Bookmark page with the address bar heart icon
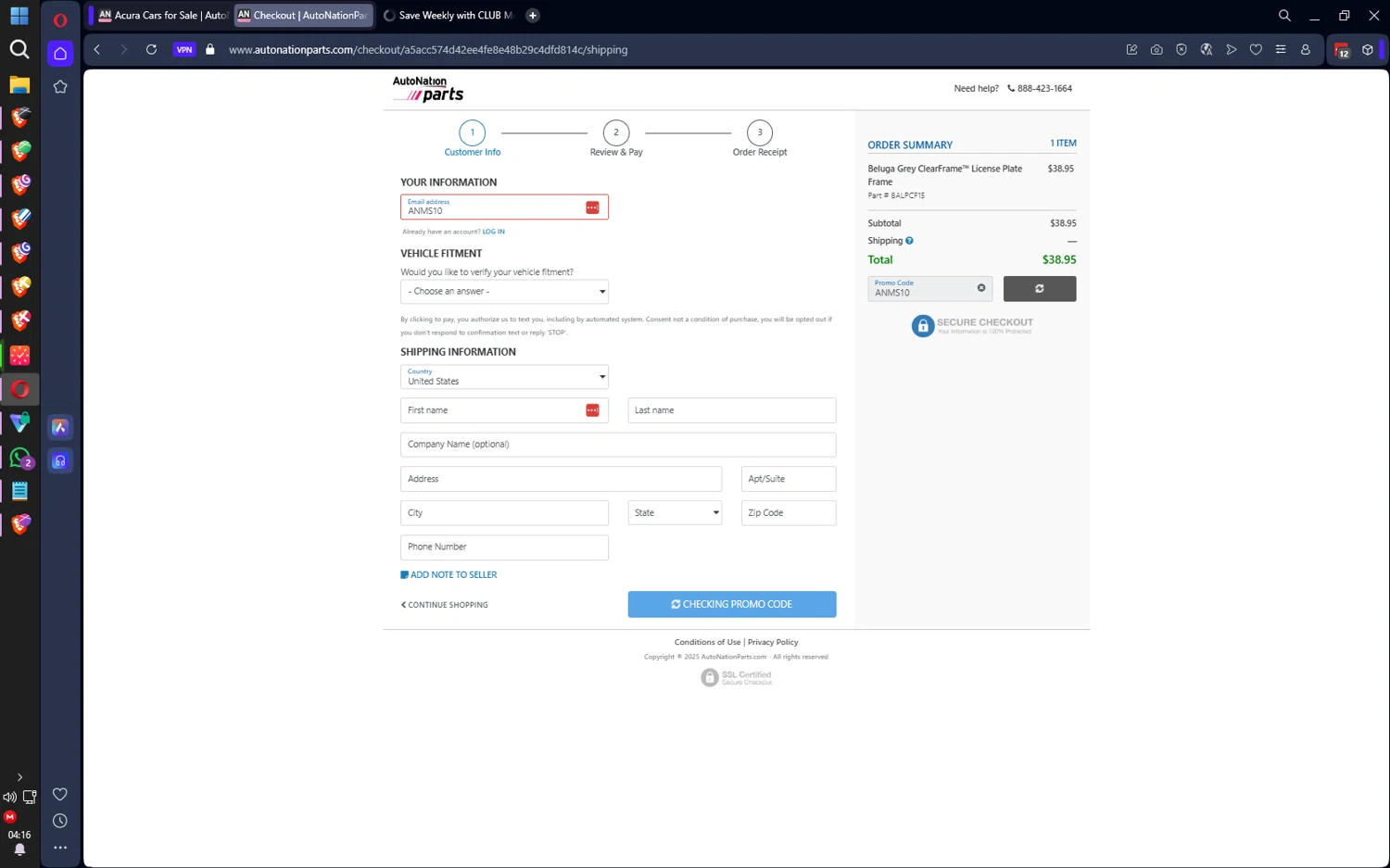The height and width of the screenshot is (868, 1390). pos(1256,50)
